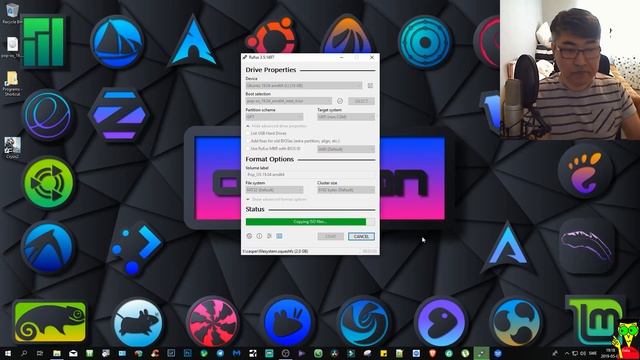Click the START button
Screen dimensions: 640x360
pos(331,236)
